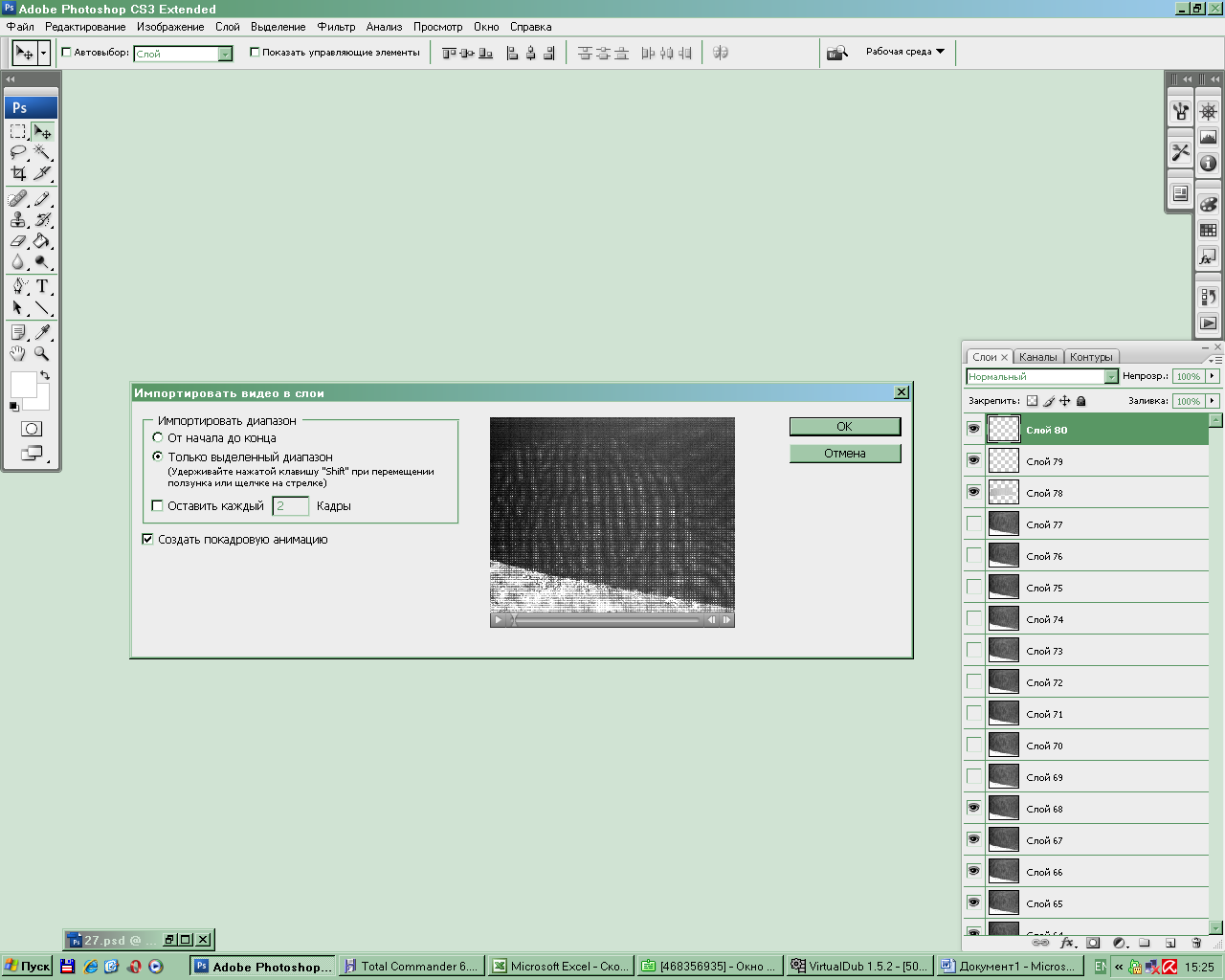This screenshot has width=1225, height=980.
Task: Select the Hand tool
Action: (x=18, y=353)
